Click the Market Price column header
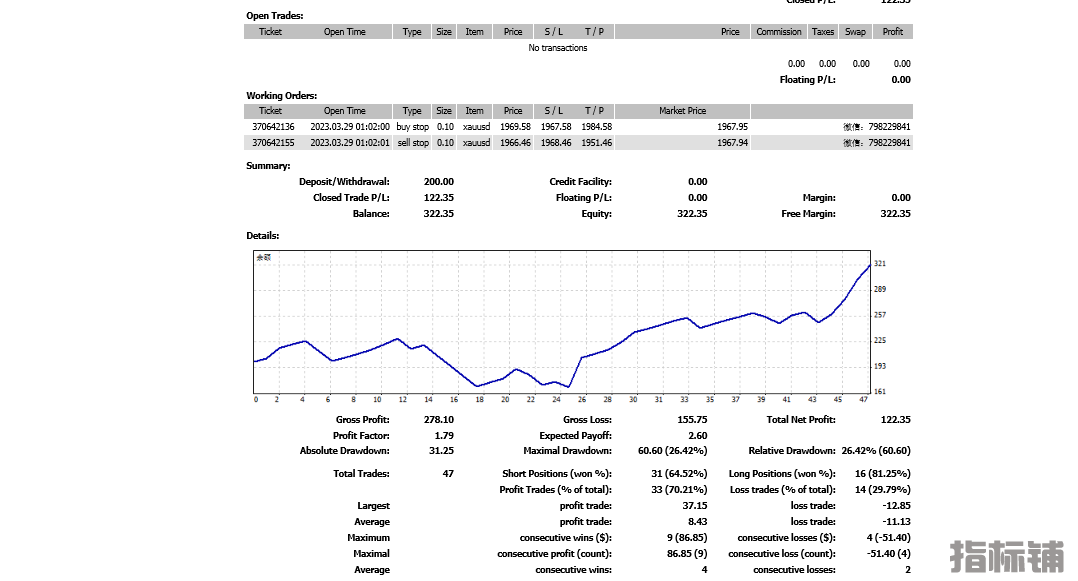This screenshot has height=581, width=1078. pyautogui.click(x=682, y=111)
